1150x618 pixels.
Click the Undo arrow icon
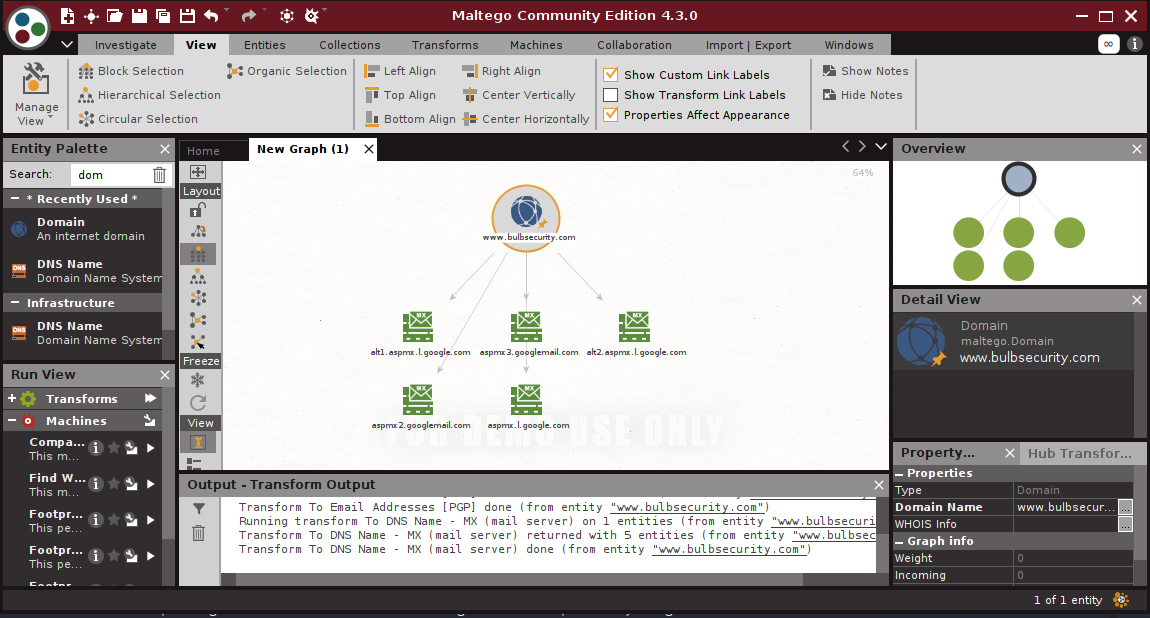click(x=211, y=15)
